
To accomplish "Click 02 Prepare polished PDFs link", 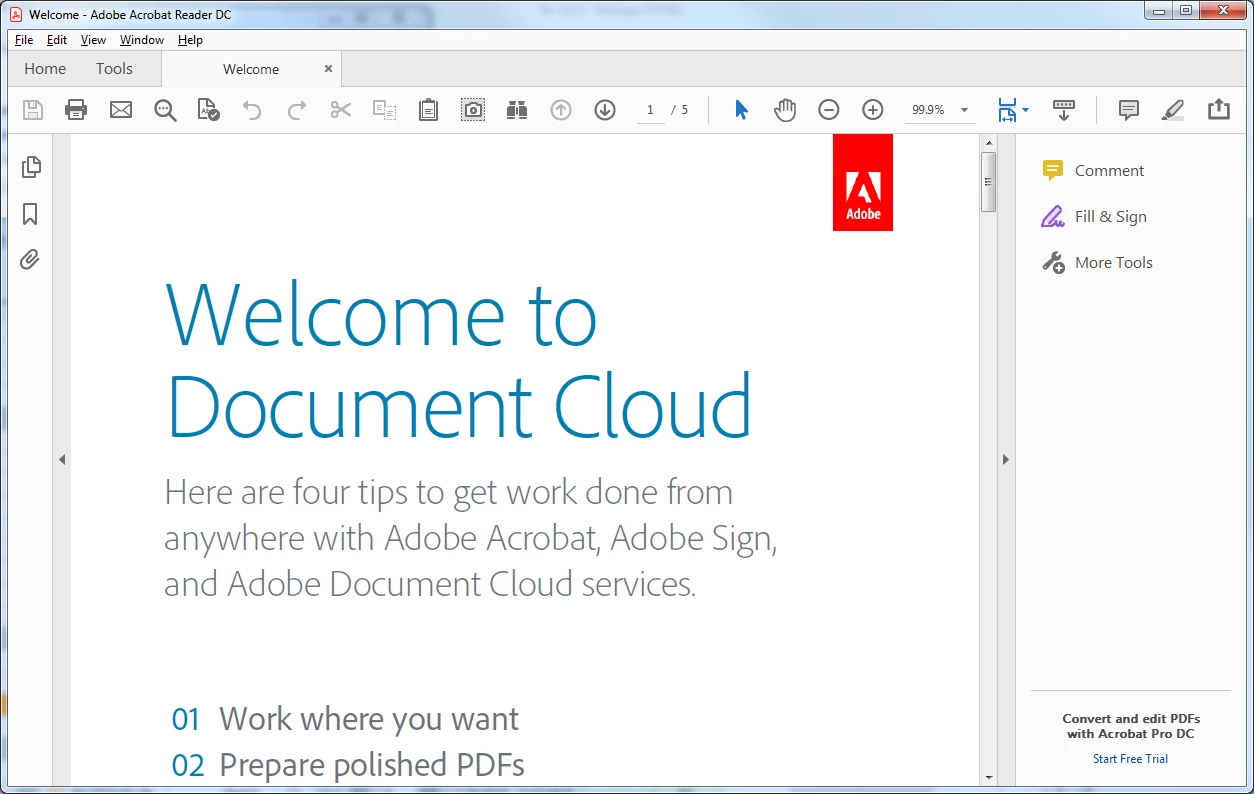I will point(348,765).
